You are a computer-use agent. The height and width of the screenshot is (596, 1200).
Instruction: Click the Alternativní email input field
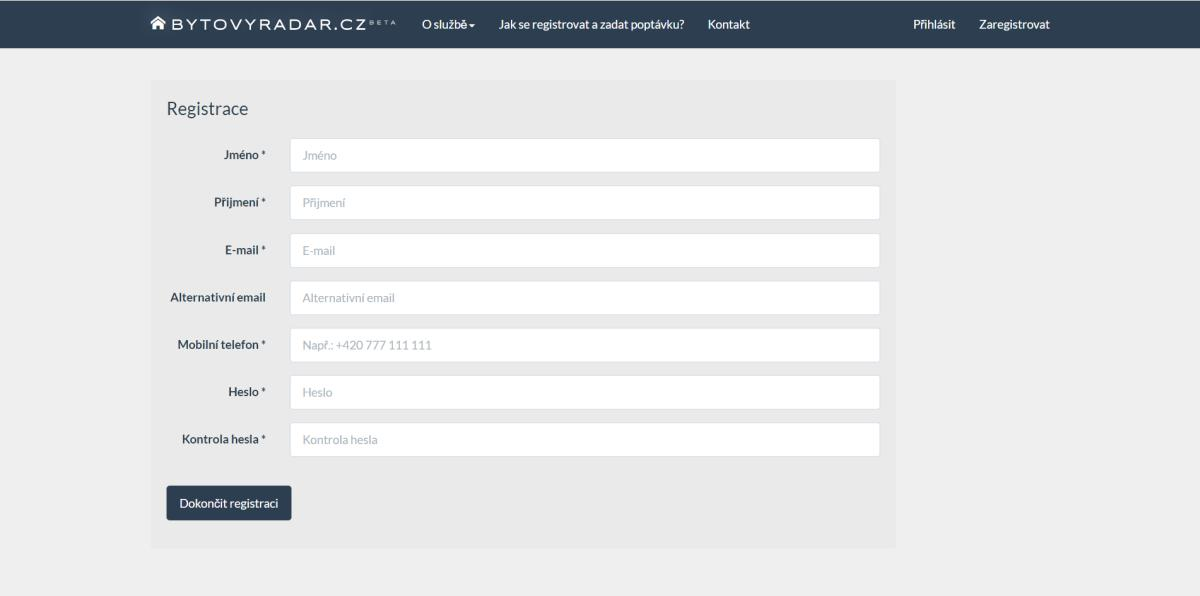tap(584, 298)
